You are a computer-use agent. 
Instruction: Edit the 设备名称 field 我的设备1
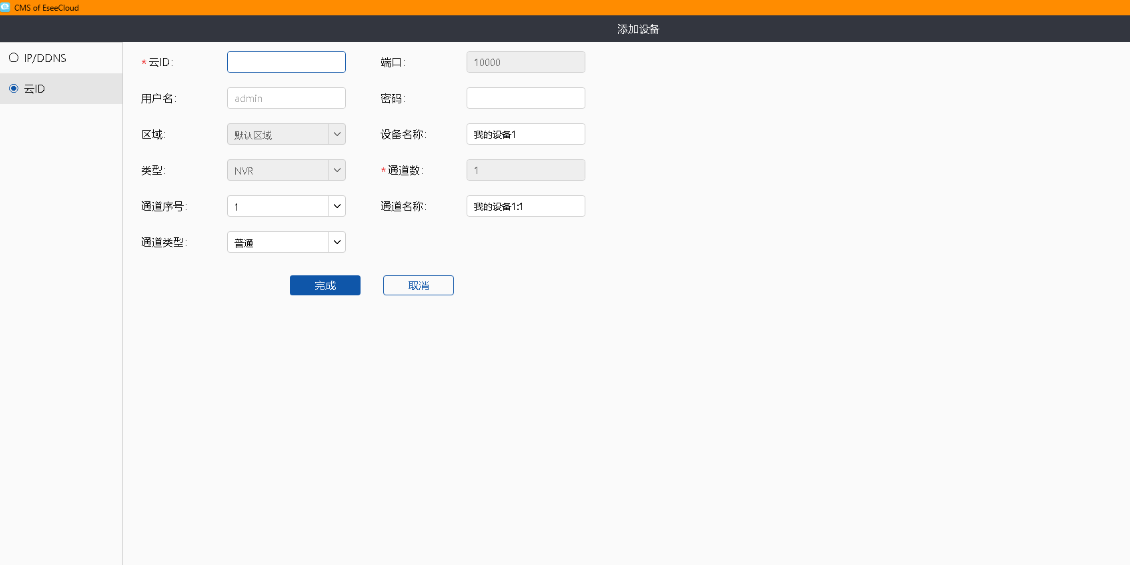(525, 134)
